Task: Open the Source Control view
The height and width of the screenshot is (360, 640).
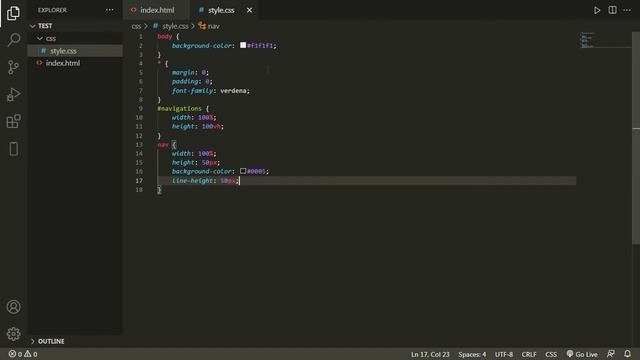Action: [13, 67]
